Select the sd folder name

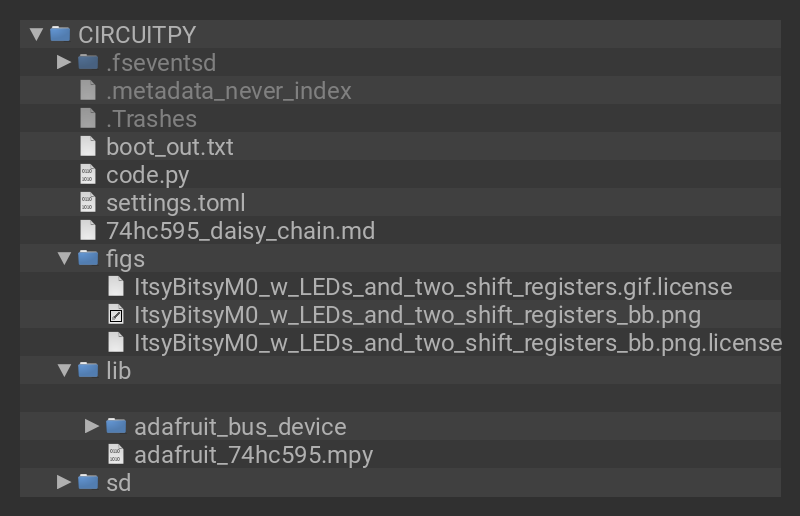tap(118, 483)
